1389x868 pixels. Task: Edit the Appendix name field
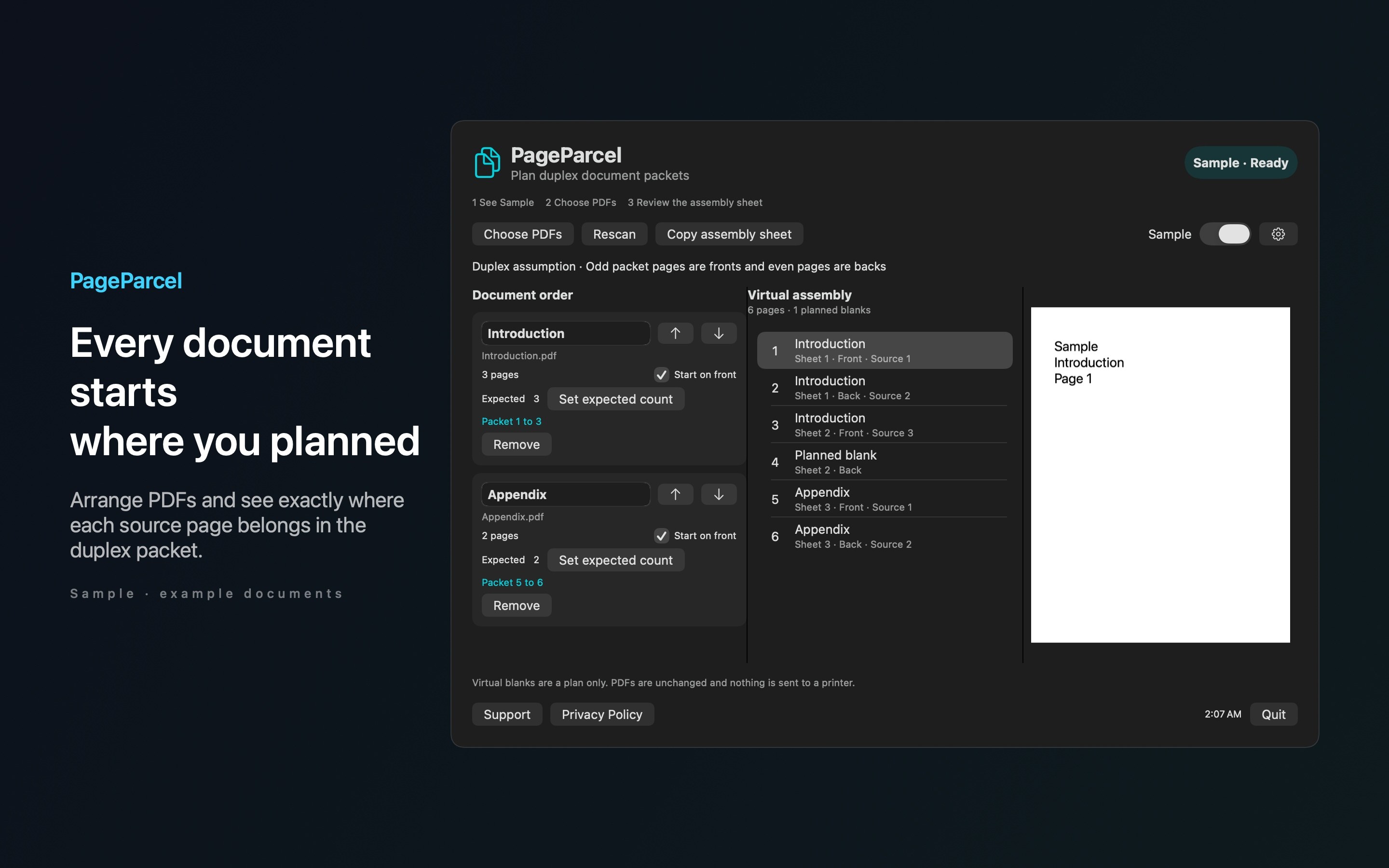click(x=565, y=494)
